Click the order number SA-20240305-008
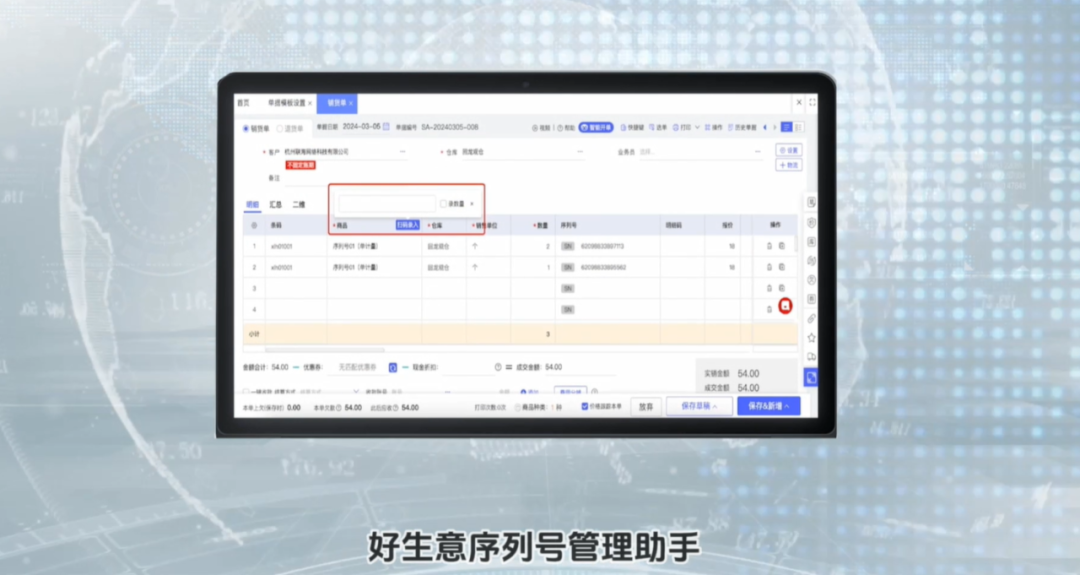 pyautogui.click(x=450, y=127)
